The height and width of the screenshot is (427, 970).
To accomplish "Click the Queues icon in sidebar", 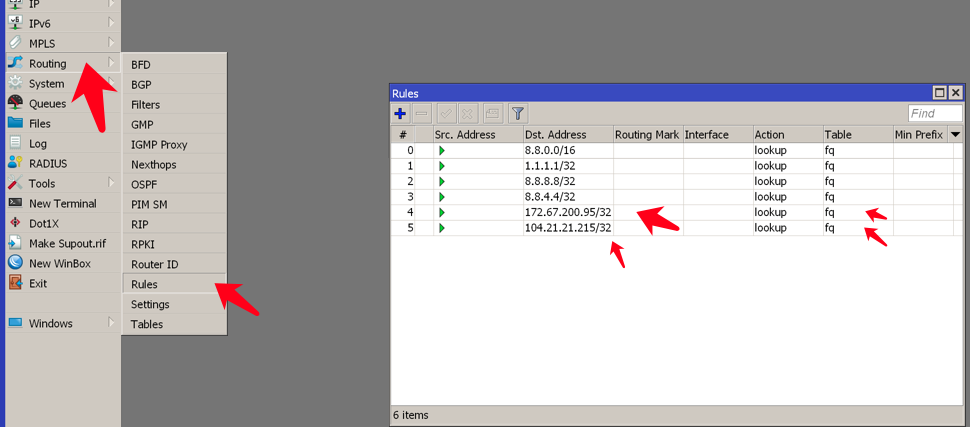I will pyautogui.click(x=16, y=103).
